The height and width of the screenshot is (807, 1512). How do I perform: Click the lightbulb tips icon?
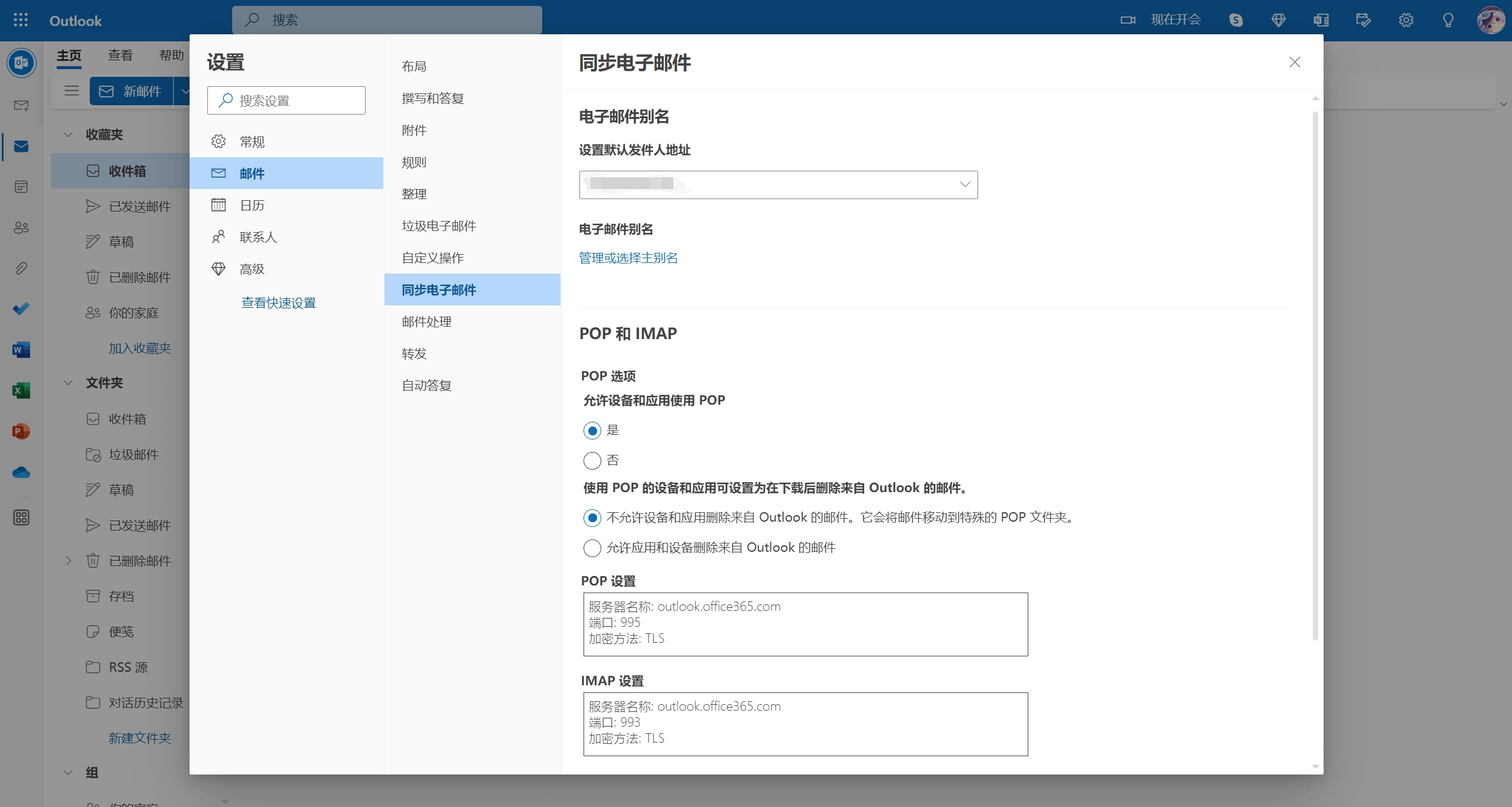click(x=1448, y=20)
